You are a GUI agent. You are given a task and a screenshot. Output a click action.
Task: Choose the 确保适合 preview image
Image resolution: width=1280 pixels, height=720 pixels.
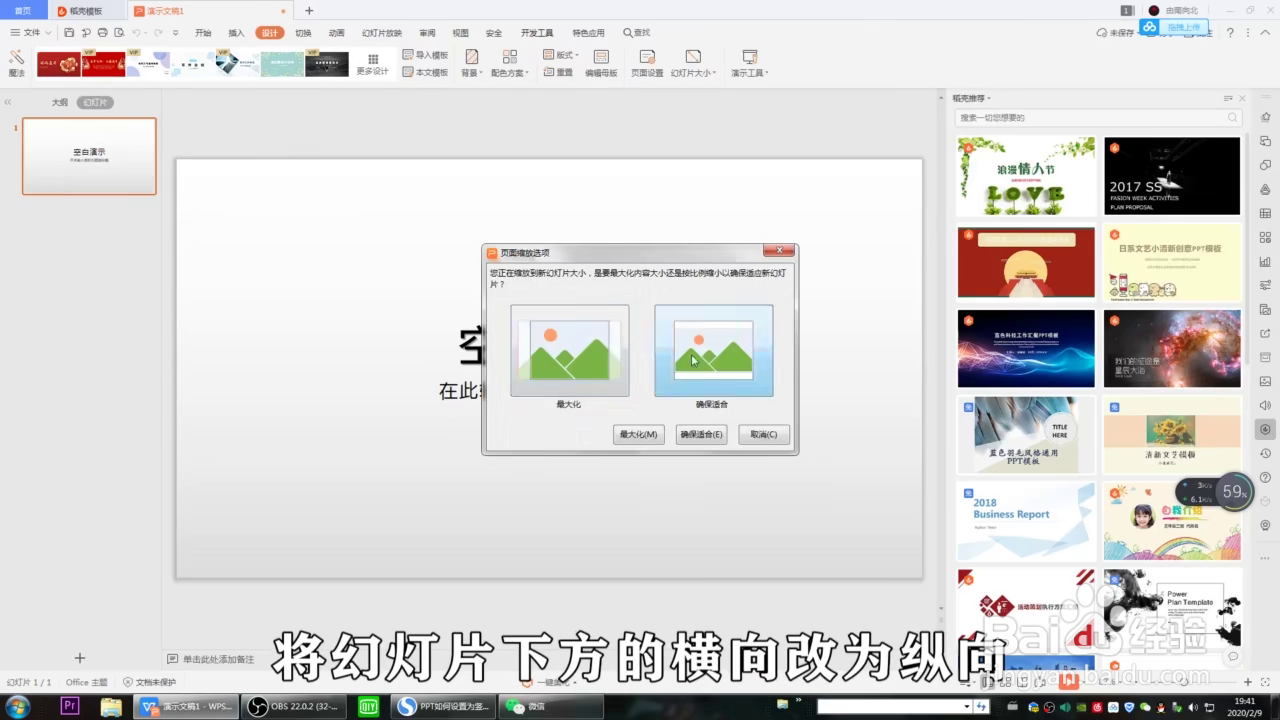coord(713,351)
